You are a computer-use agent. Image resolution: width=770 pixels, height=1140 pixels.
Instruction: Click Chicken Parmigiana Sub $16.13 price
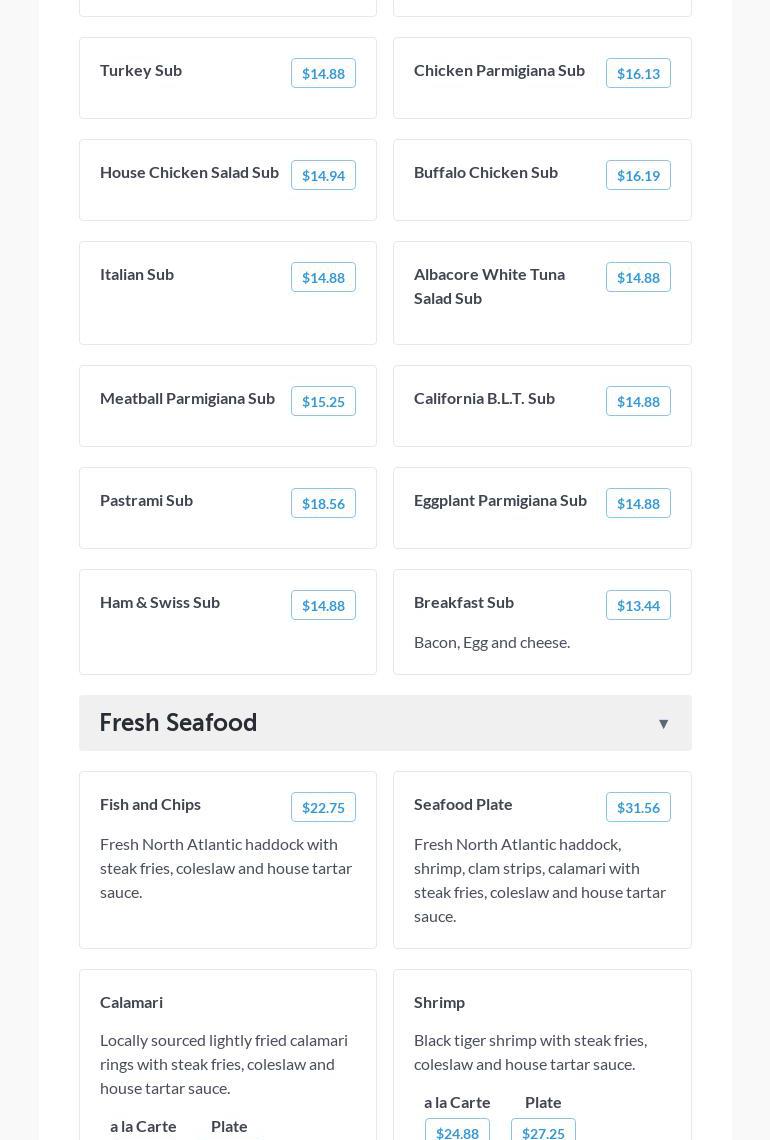pyautogui.click(x=638, y=73)
